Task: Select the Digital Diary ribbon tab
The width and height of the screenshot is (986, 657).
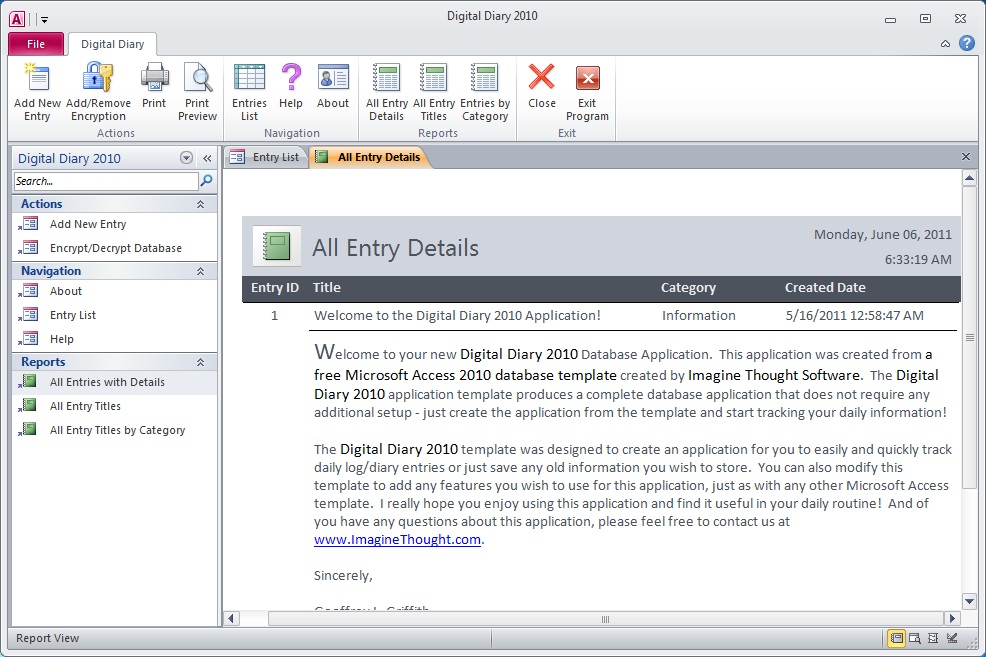Action: 113,44
